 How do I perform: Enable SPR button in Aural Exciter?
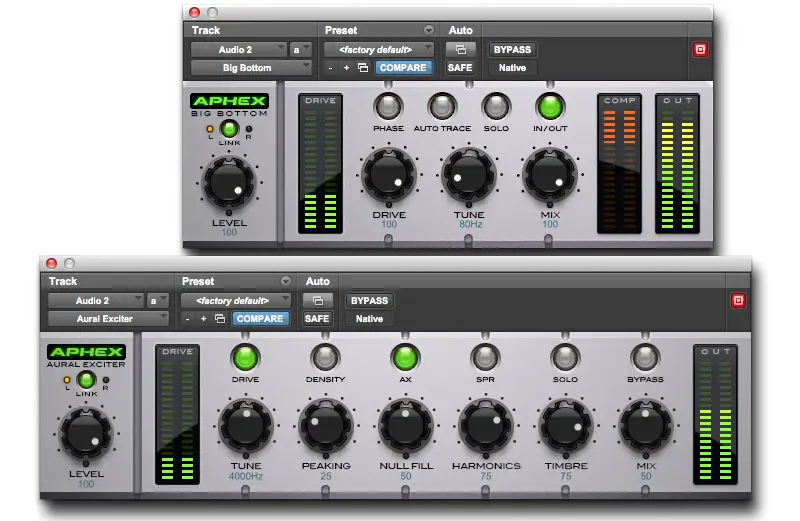(485, 358)
